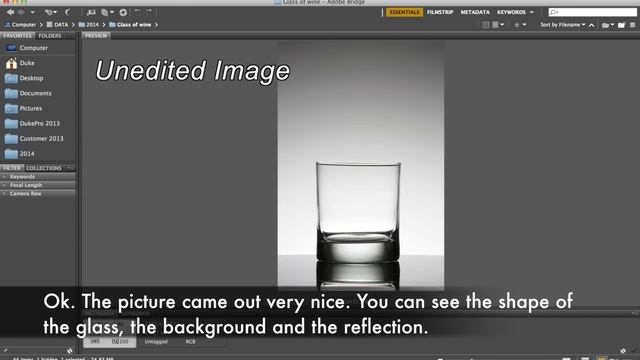The width and height of the screenshot is (640, 360).
Task: Expand chevron after Computer breadcrumb
Action: [x=41, y=24]
